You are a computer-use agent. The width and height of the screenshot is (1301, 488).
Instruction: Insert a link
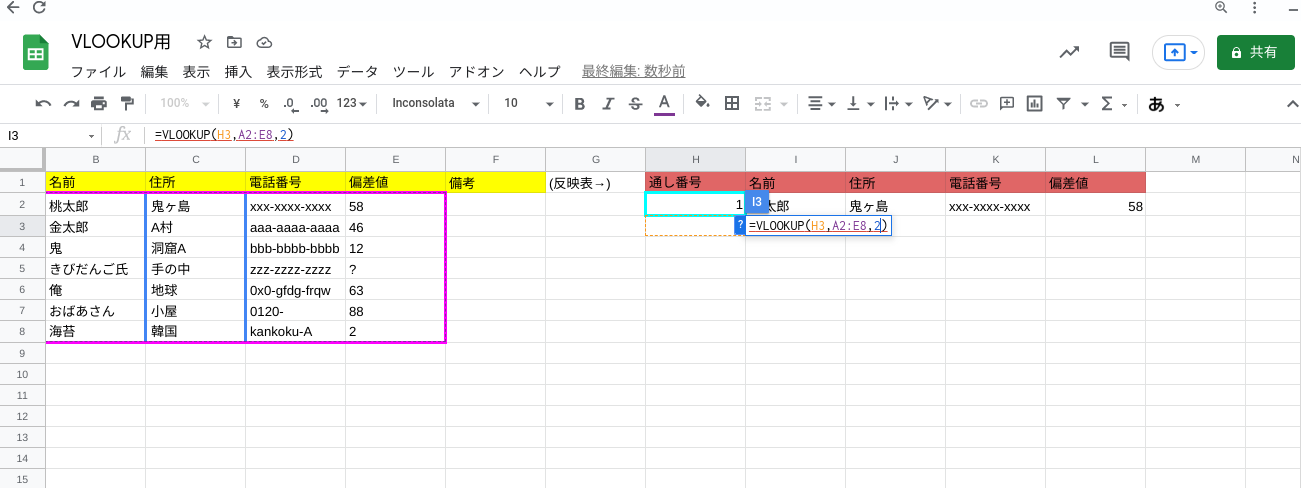(x=979, y=103)
